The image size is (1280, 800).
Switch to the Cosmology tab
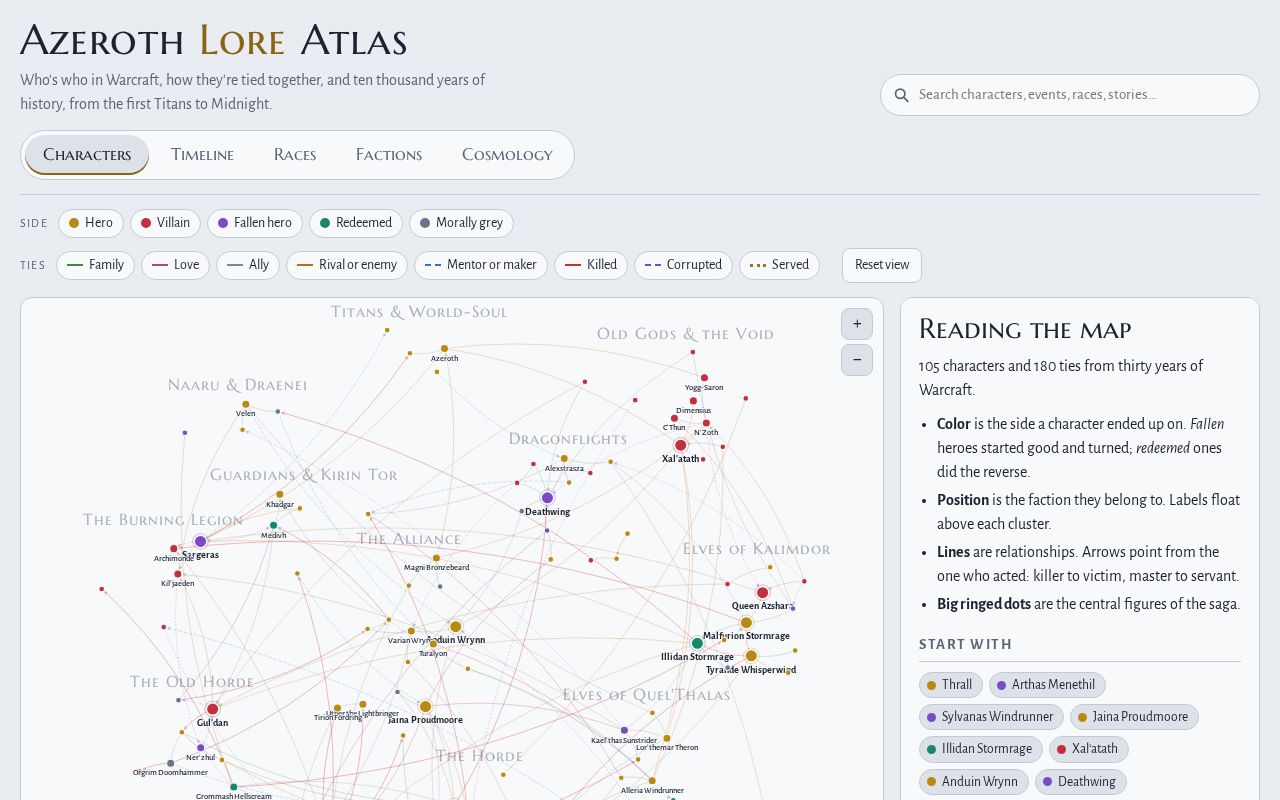(x=507, y=155)
